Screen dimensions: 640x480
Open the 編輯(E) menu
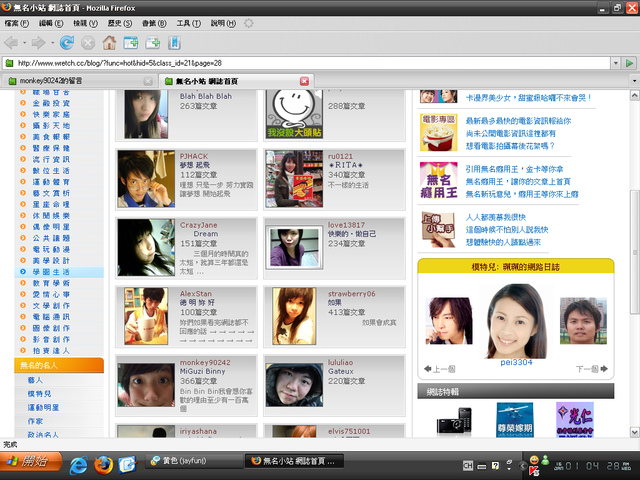click(51, 23)
